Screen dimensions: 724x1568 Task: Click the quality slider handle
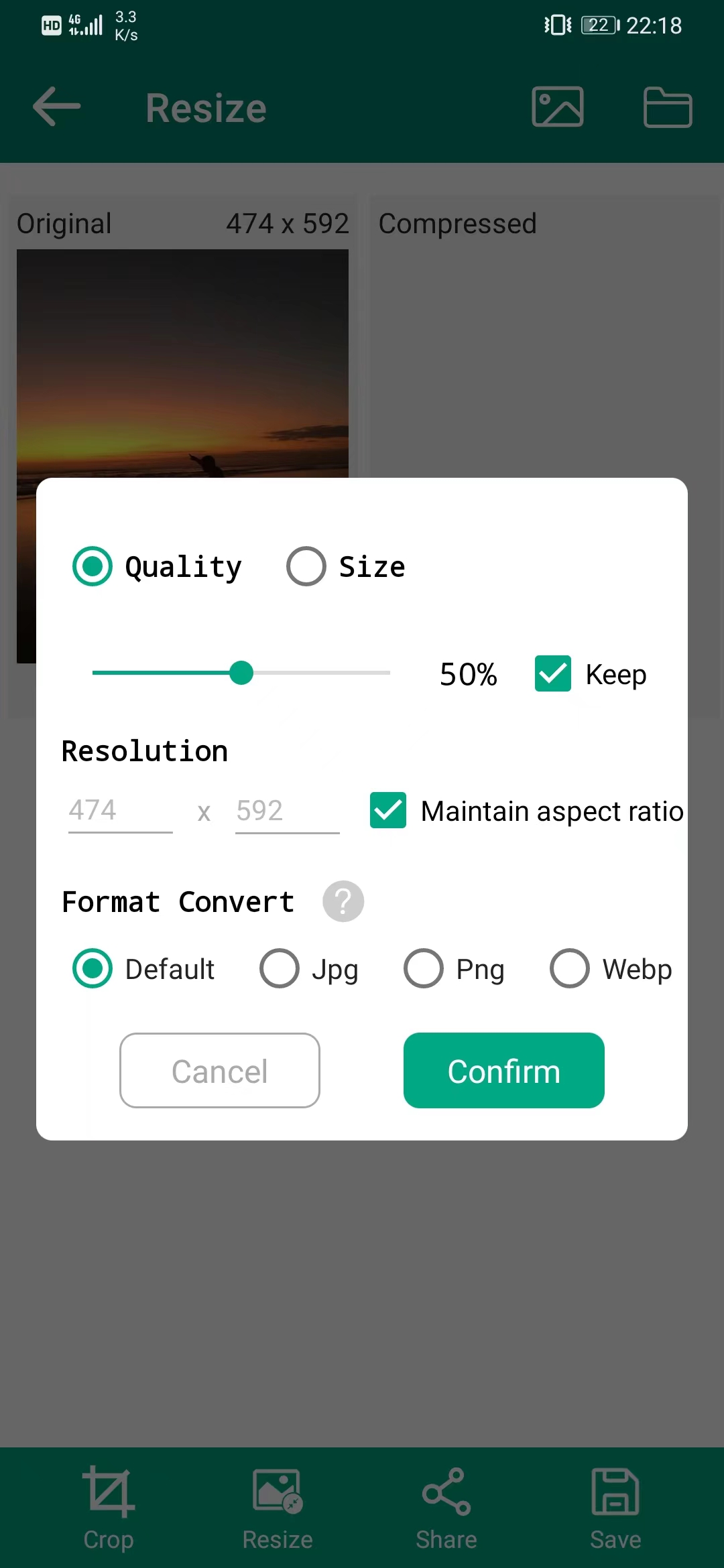coord(241,673)
